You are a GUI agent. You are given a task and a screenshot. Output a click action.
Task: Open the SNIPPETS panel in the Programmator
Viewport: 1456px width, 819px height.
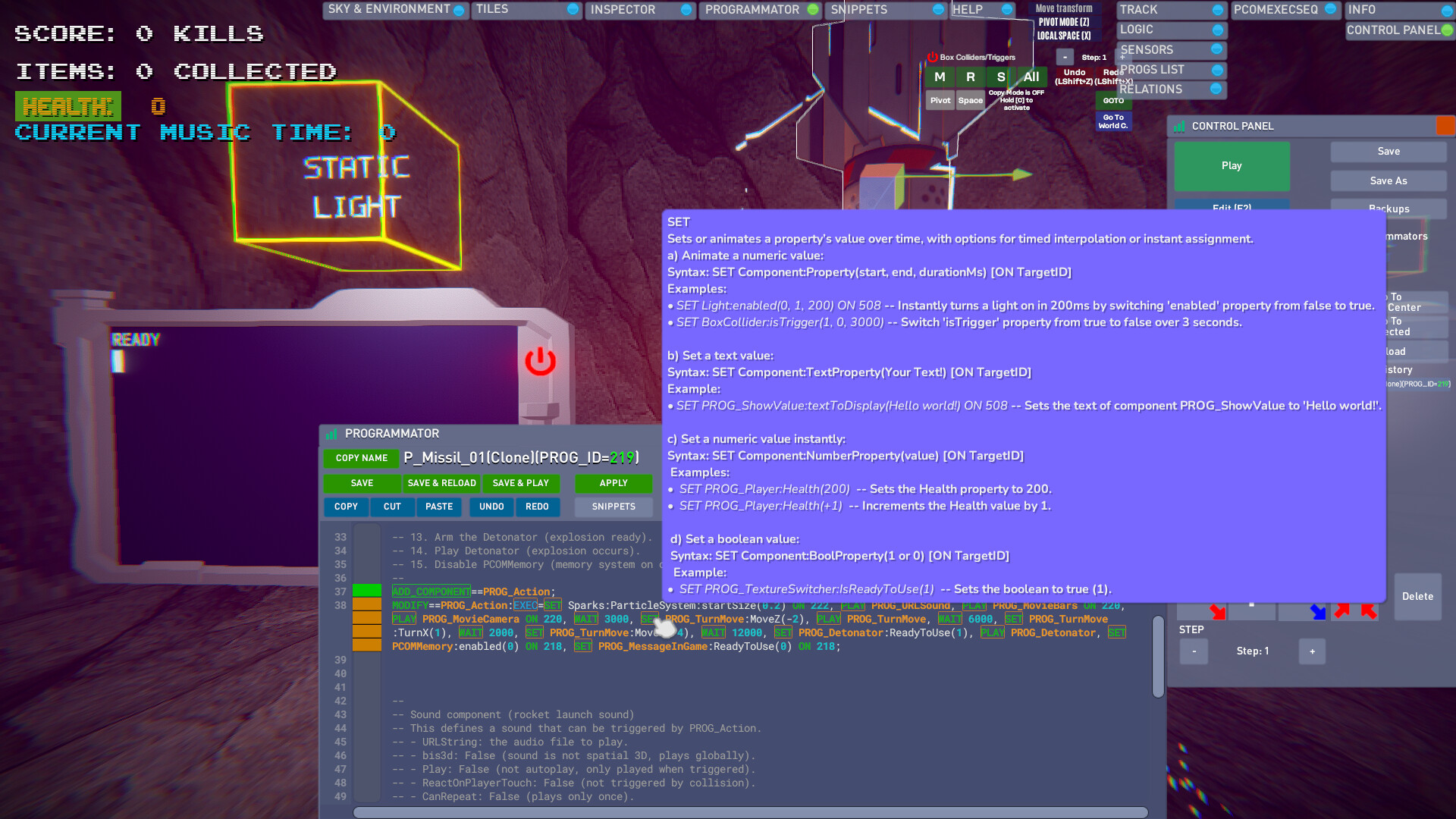(613, 507)
